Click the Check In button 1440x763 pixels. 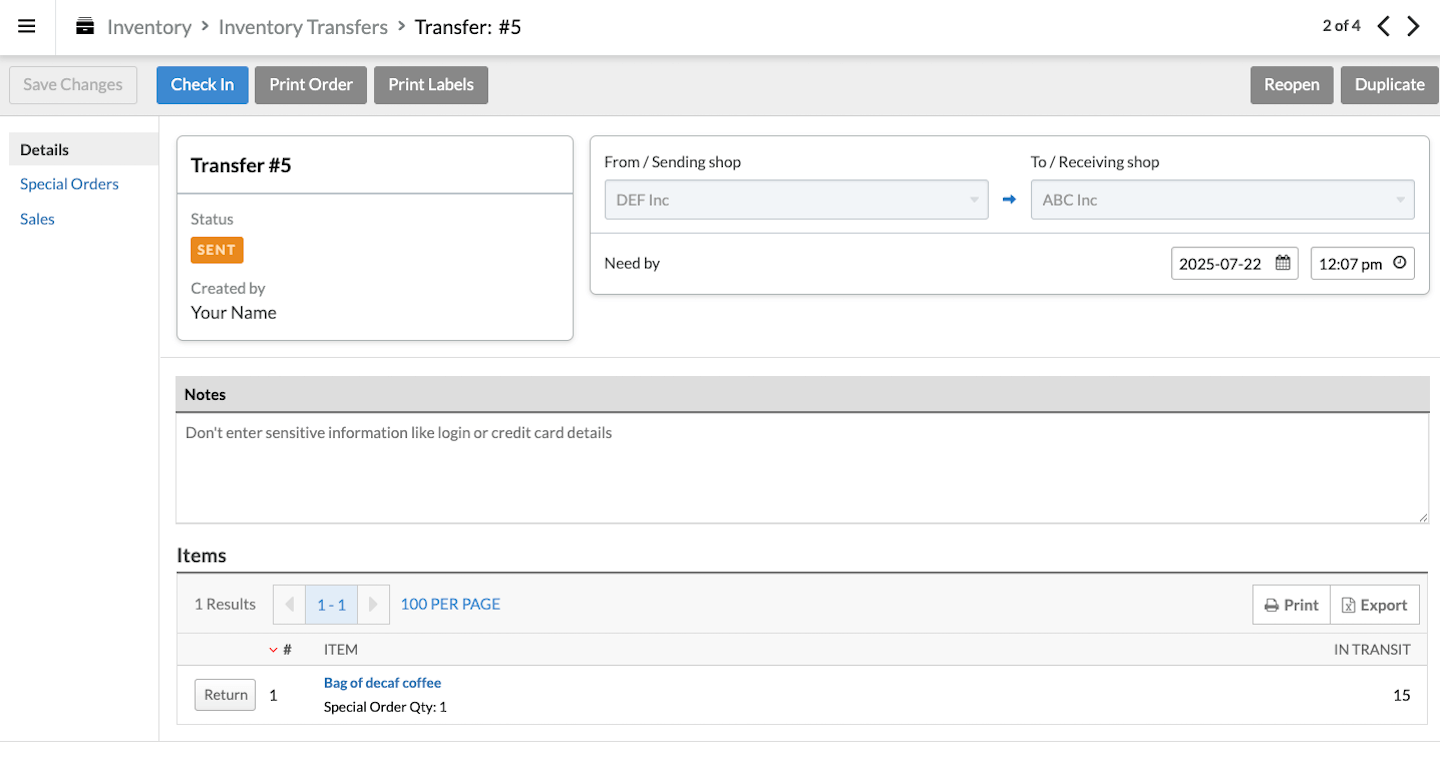[x=202, y=85]
